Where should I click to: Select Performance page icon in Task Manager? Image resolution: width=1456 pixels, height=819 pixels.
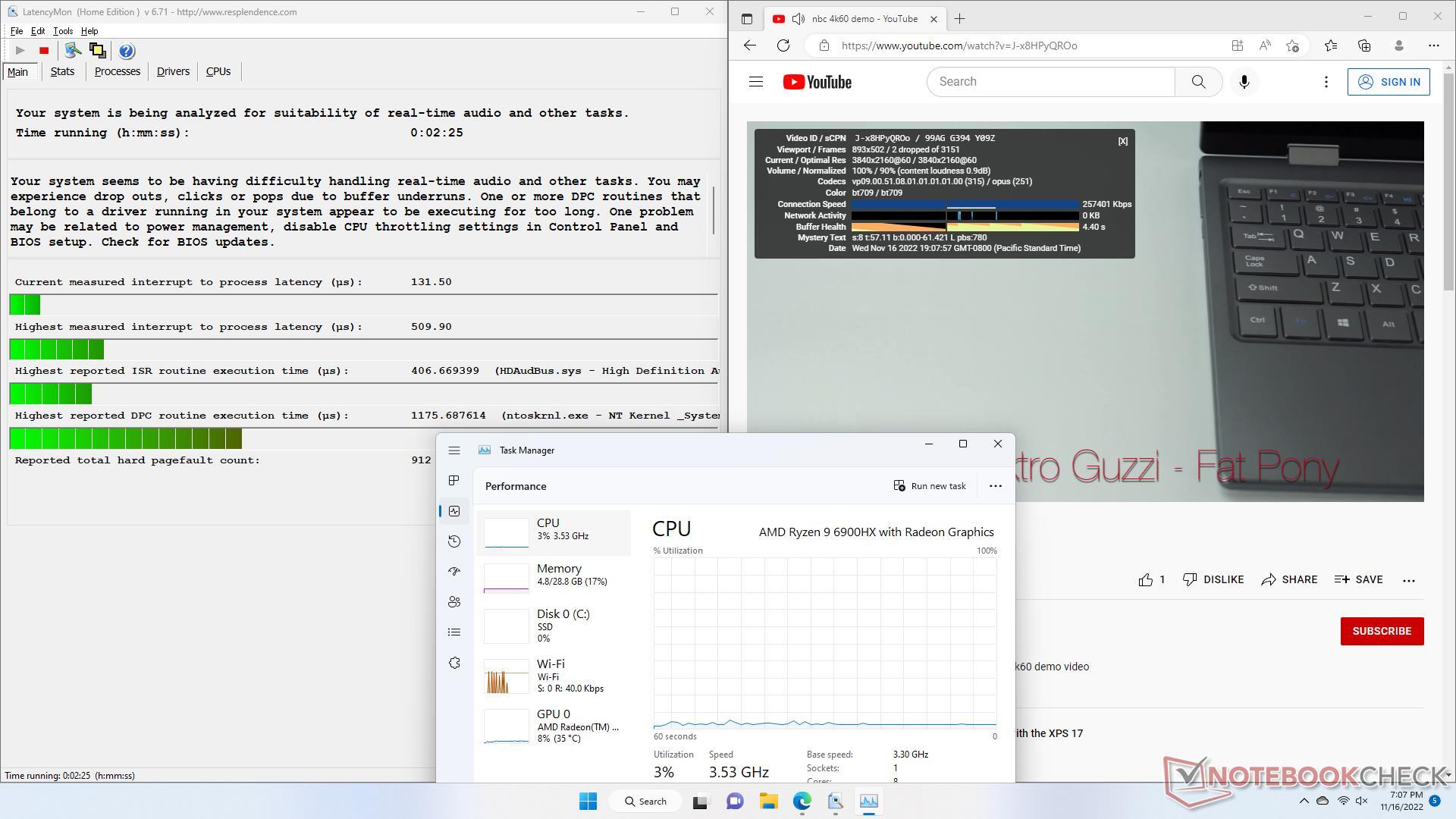coord(454,511)
